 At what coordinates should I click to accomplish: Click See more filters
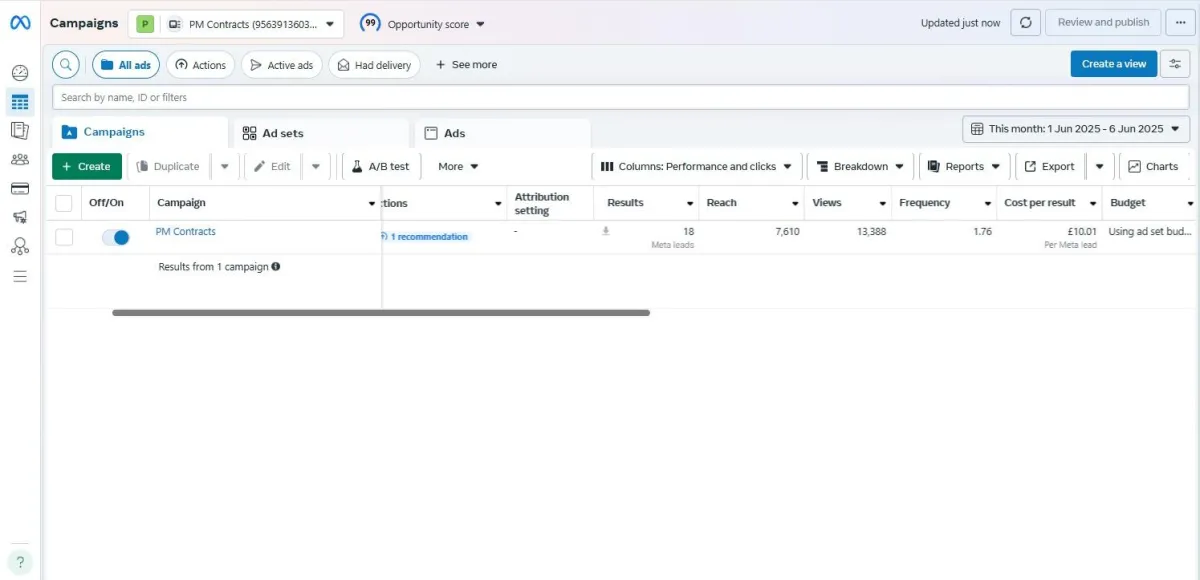tap(466, 65)
